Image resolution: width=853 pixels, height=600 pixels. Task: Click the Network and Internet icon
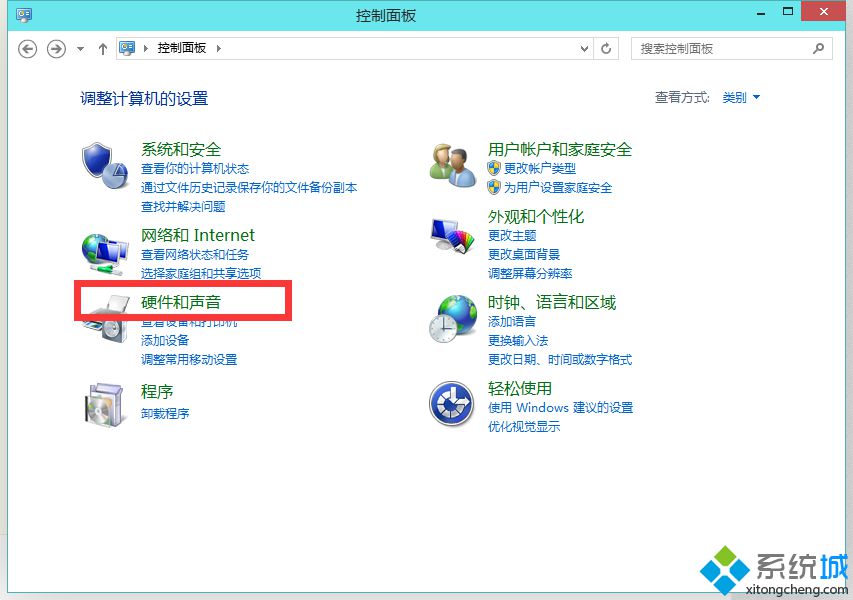tap(104, 253)
